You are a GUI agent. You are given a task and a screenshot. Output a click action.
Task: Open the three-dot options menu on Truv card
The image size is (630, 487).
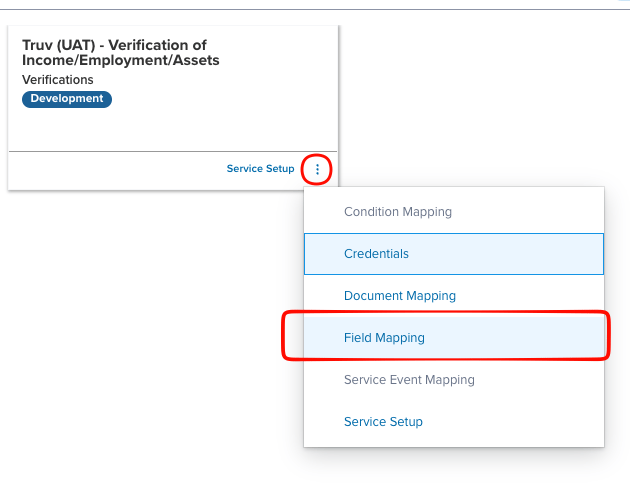317,169
